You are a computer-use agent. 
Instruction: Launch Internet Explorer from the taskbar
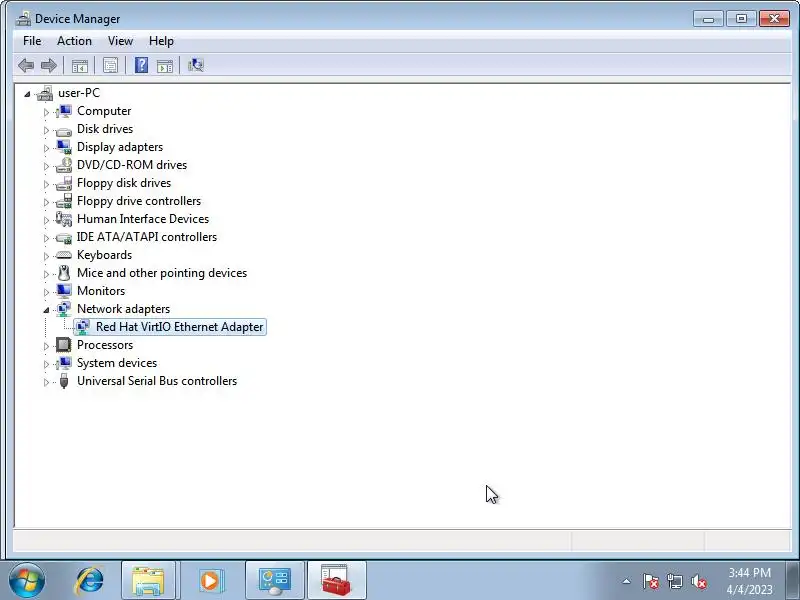[90, 581]
